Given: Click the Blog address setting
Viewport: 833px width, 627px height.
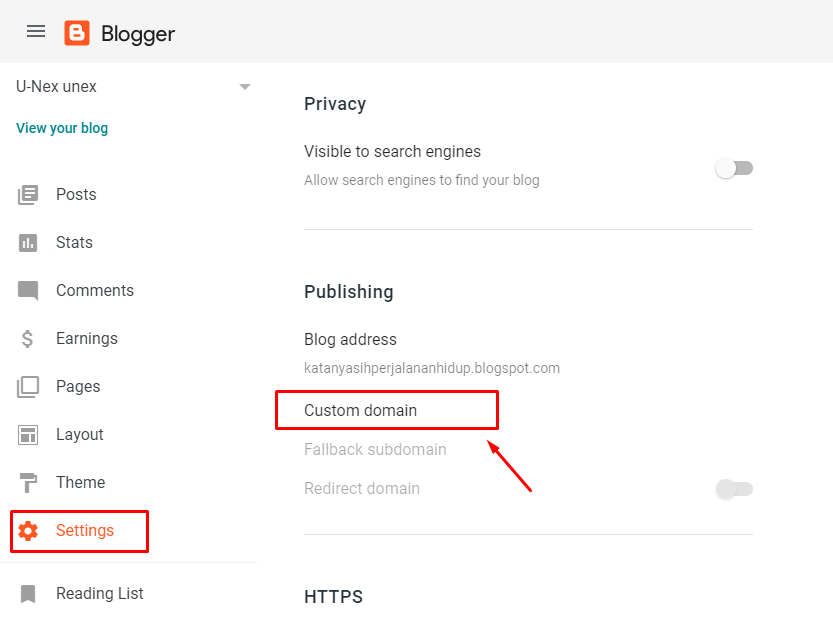Looking at the screenshot, I should [x=350, y=340].
